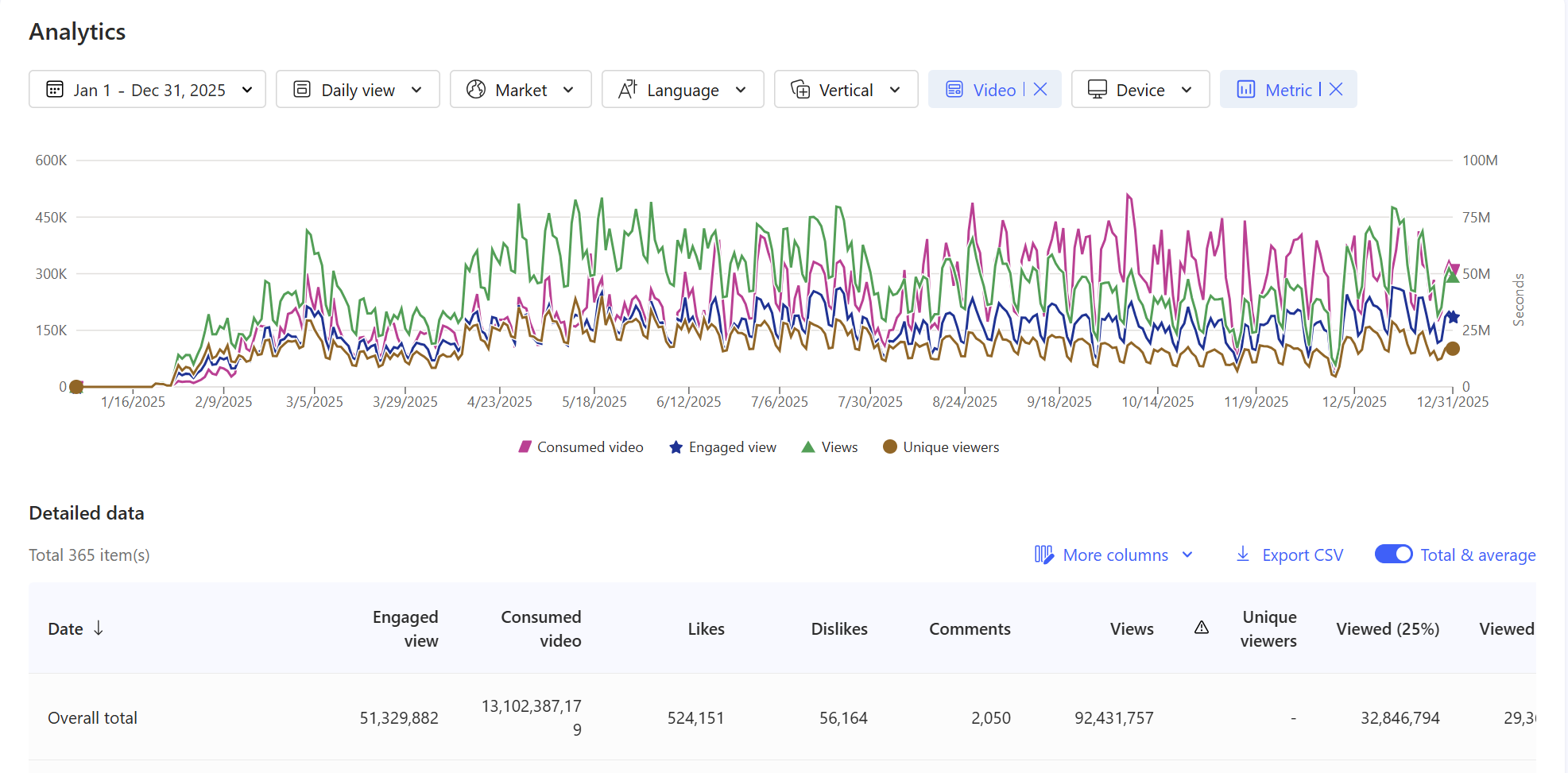
Task: Switch off the Total & average toggle
Action: tap(1393, 554)
